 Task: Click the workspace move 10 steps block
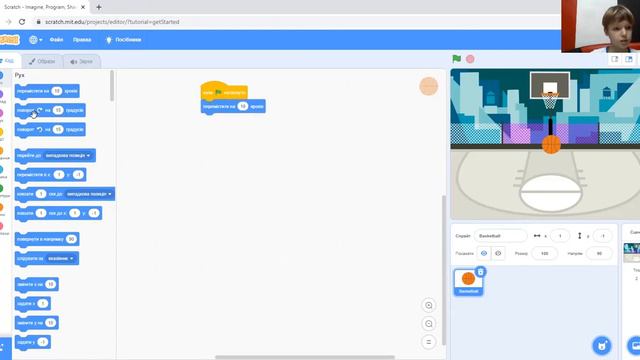pos(233,107)
